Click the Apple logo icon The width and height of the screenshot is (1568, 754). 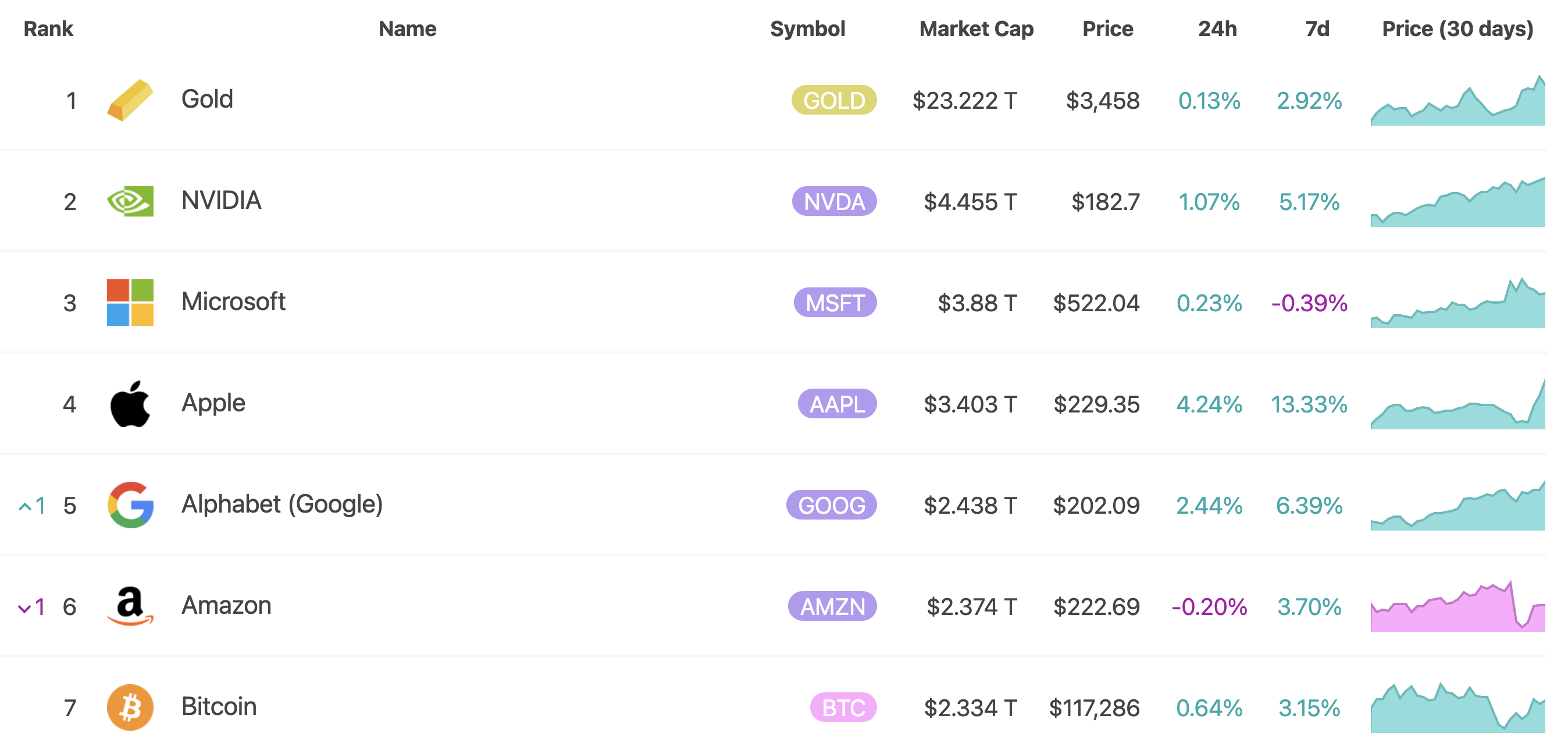point(130,404)
